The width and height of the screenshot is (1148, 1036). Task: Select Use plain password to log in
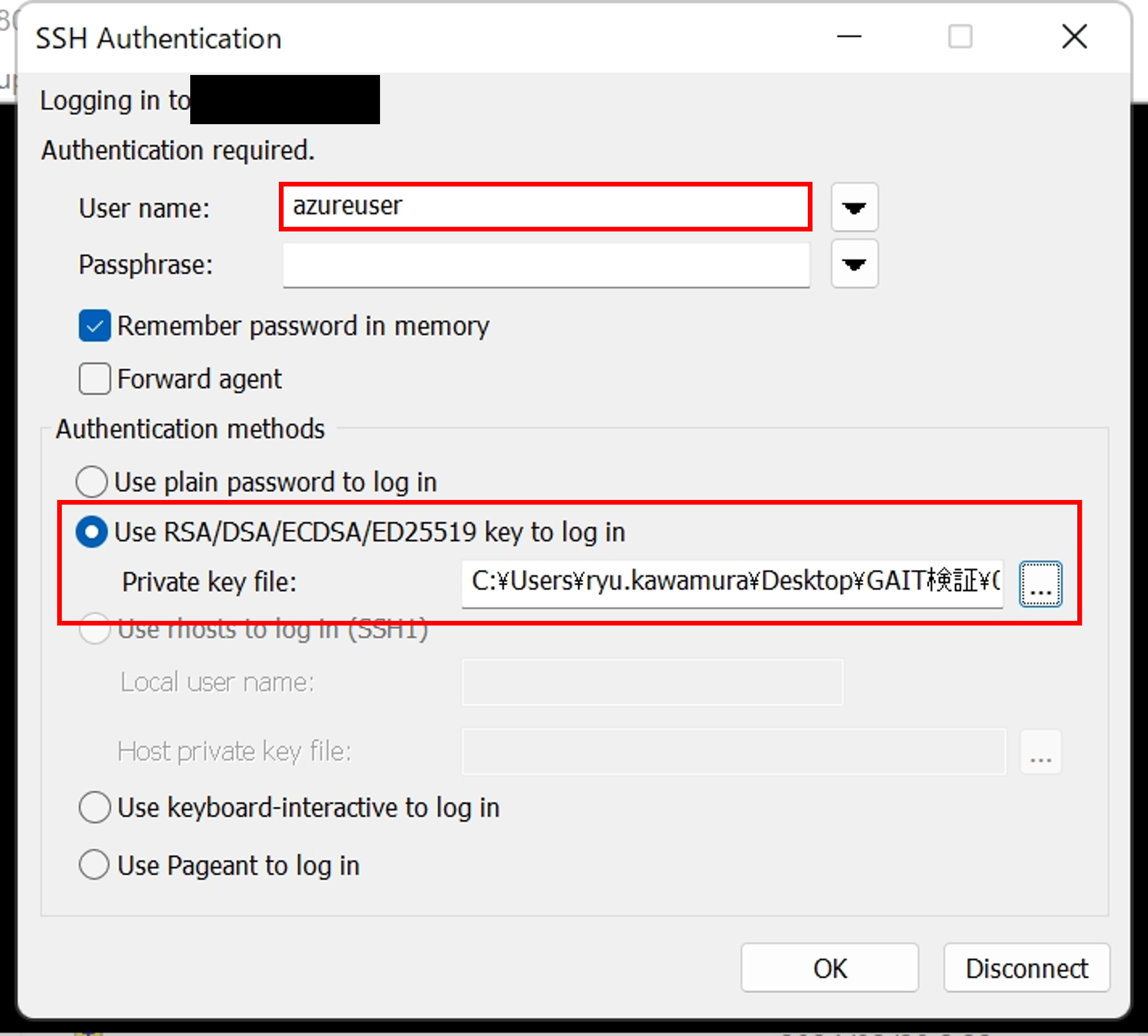tap(92, 482)
